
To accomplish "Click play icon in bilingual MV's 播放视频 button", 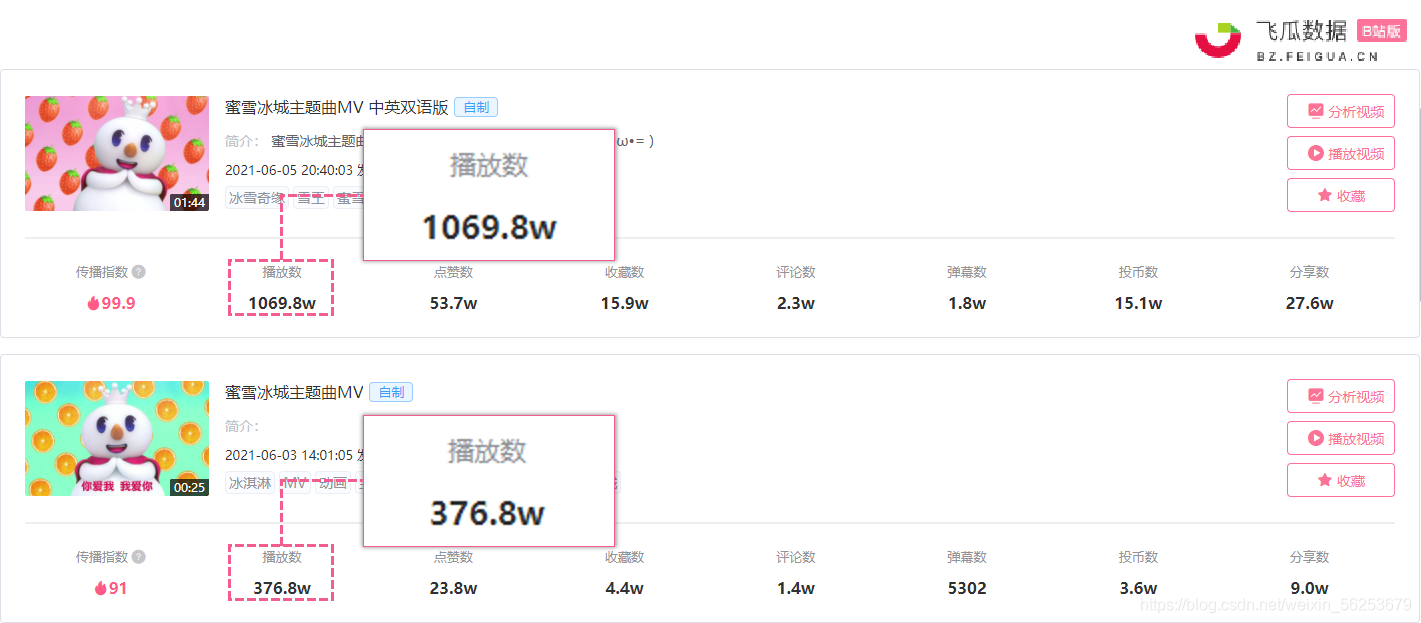I will [x=1315, y=153].
